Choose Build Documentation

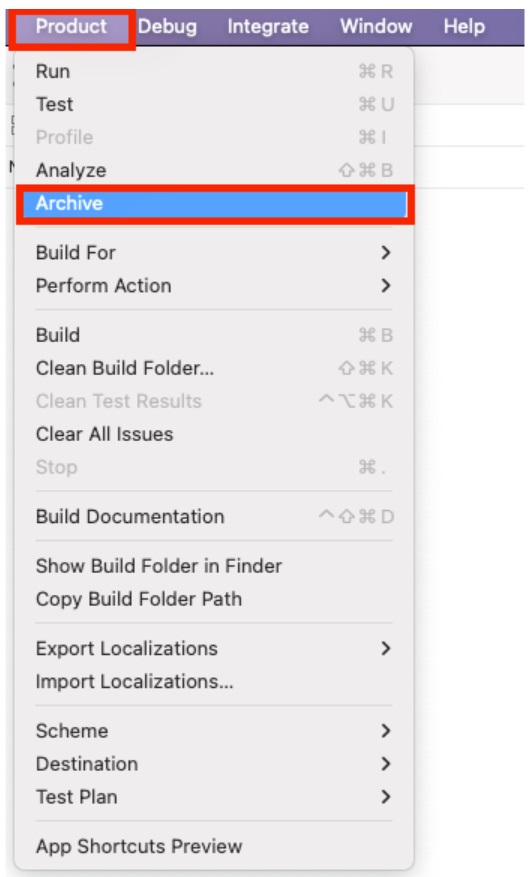pos(215,516)
